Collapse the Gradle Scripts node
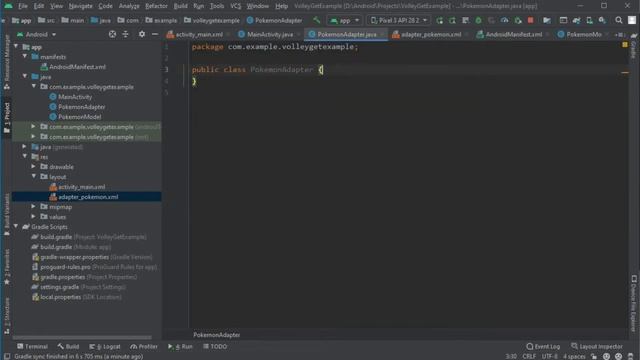The image size is (640, 360). point(16,227)
